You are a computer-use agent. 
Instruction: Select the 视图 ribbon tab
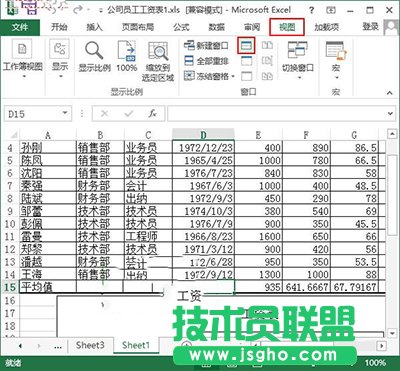pos(287,27)
